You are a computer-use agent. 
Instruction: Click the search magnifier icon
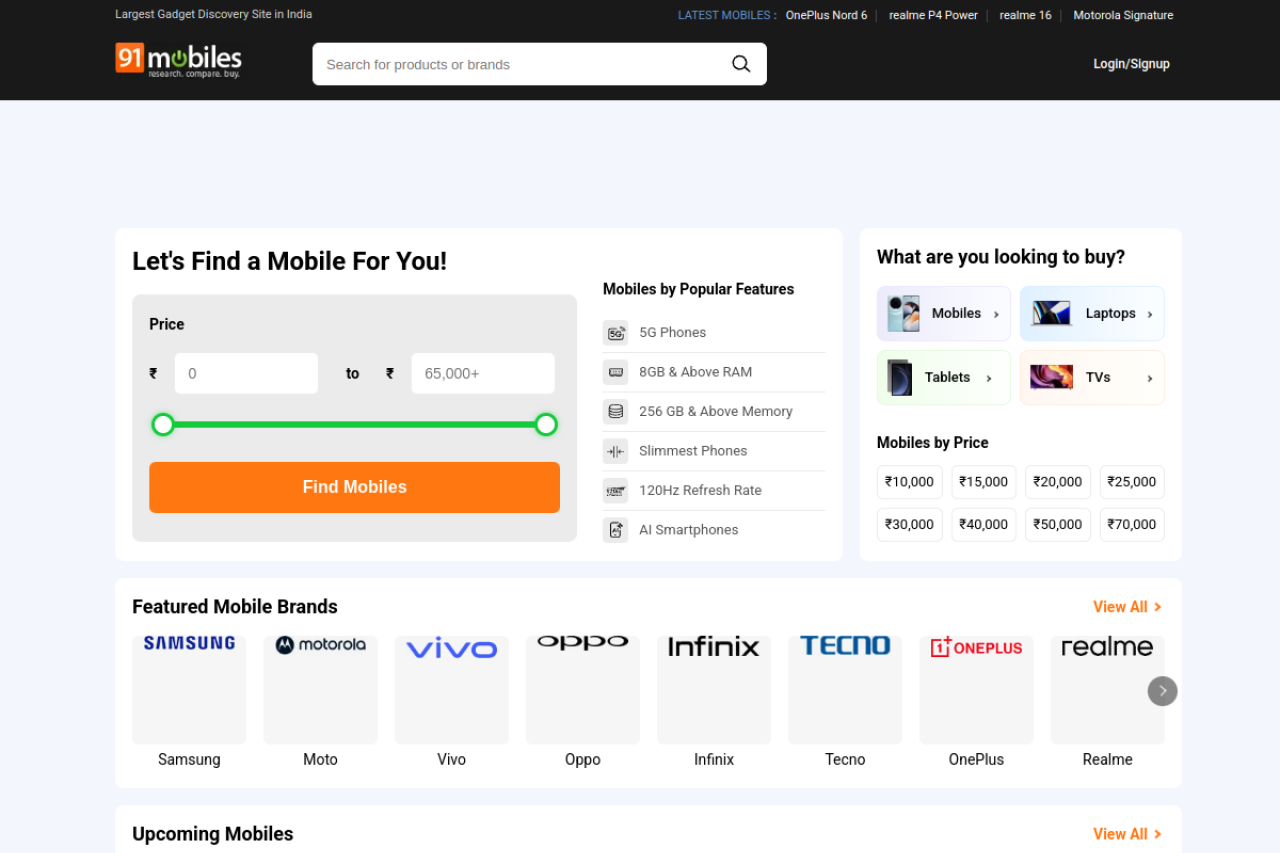741,64
